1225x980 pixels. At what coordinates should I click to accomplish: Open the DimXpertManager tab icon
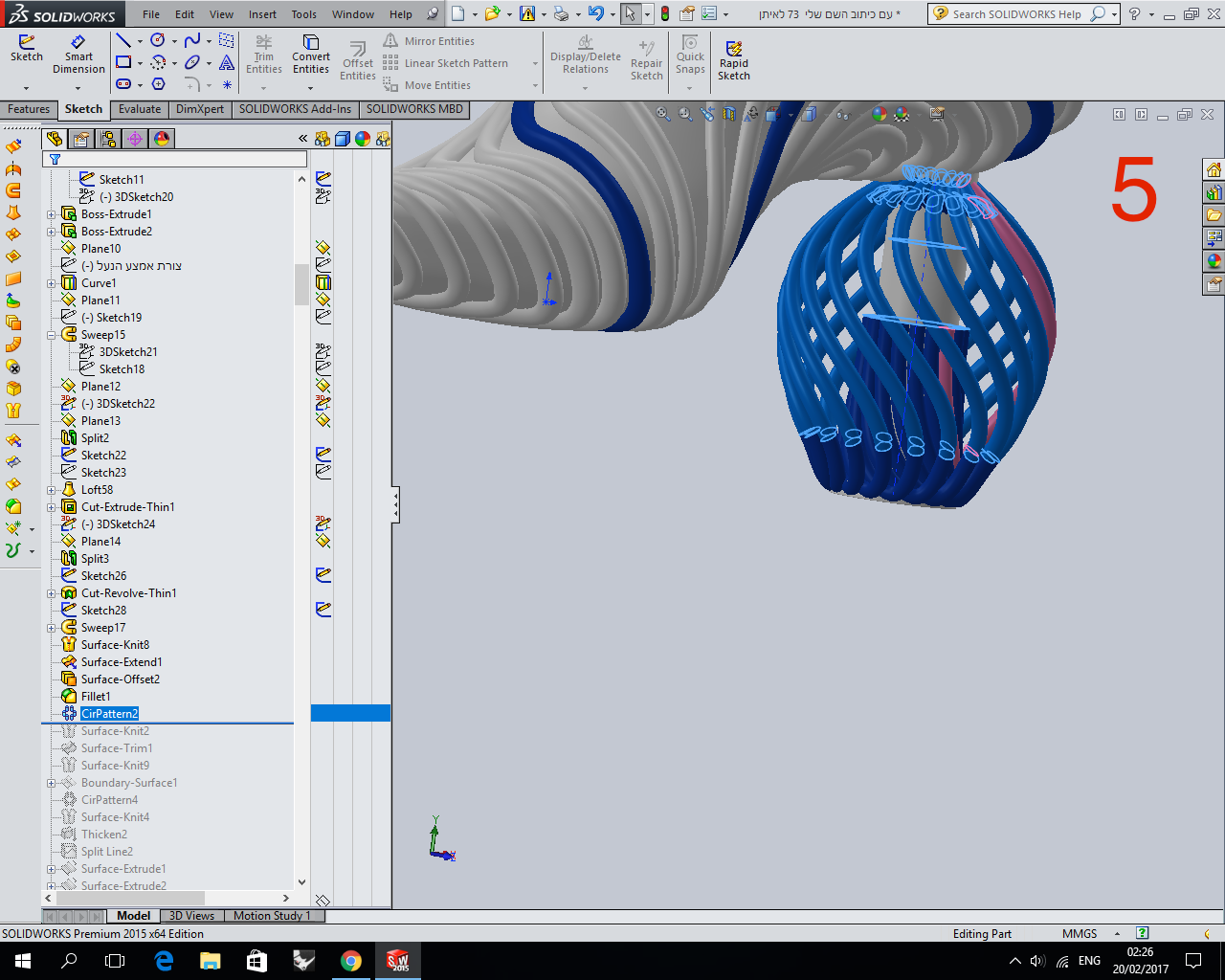[135, 139]
